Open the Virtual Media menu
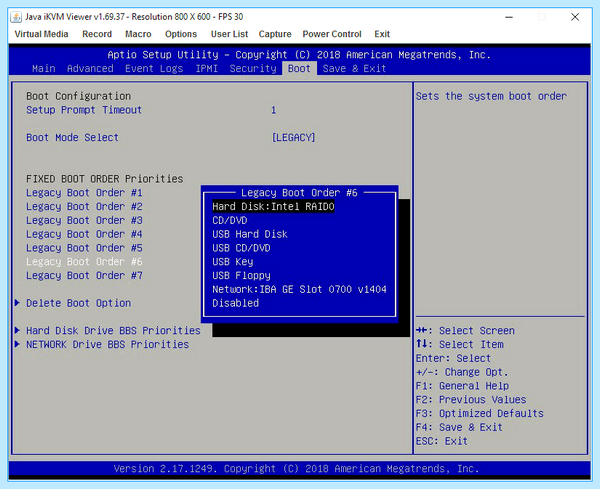Image resolution: width=600 pixels, height=489 pixels. (x=41, y=34)
